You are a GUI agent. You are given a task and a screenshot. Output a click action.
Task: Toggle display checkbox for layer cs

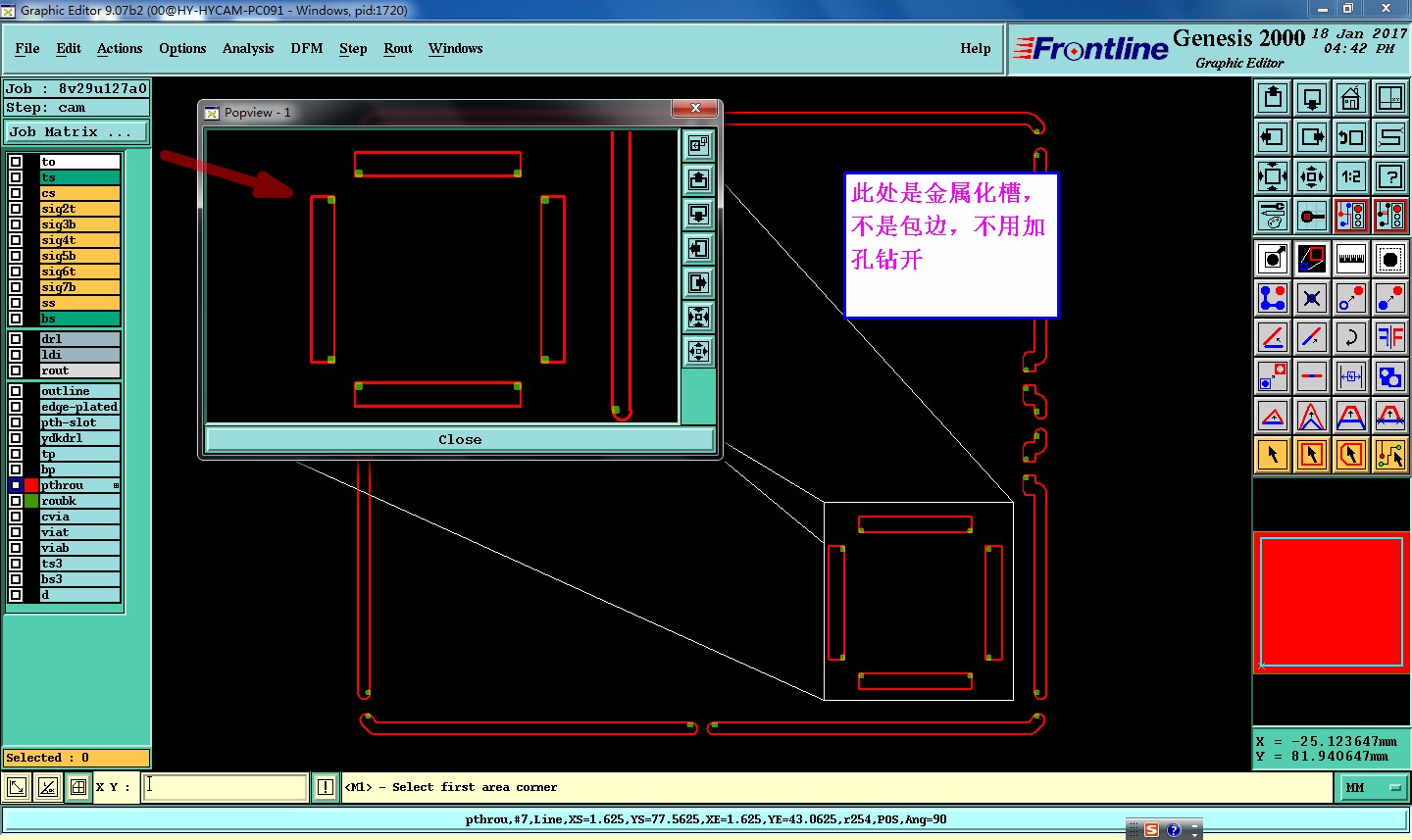click(x=16, y=193)
